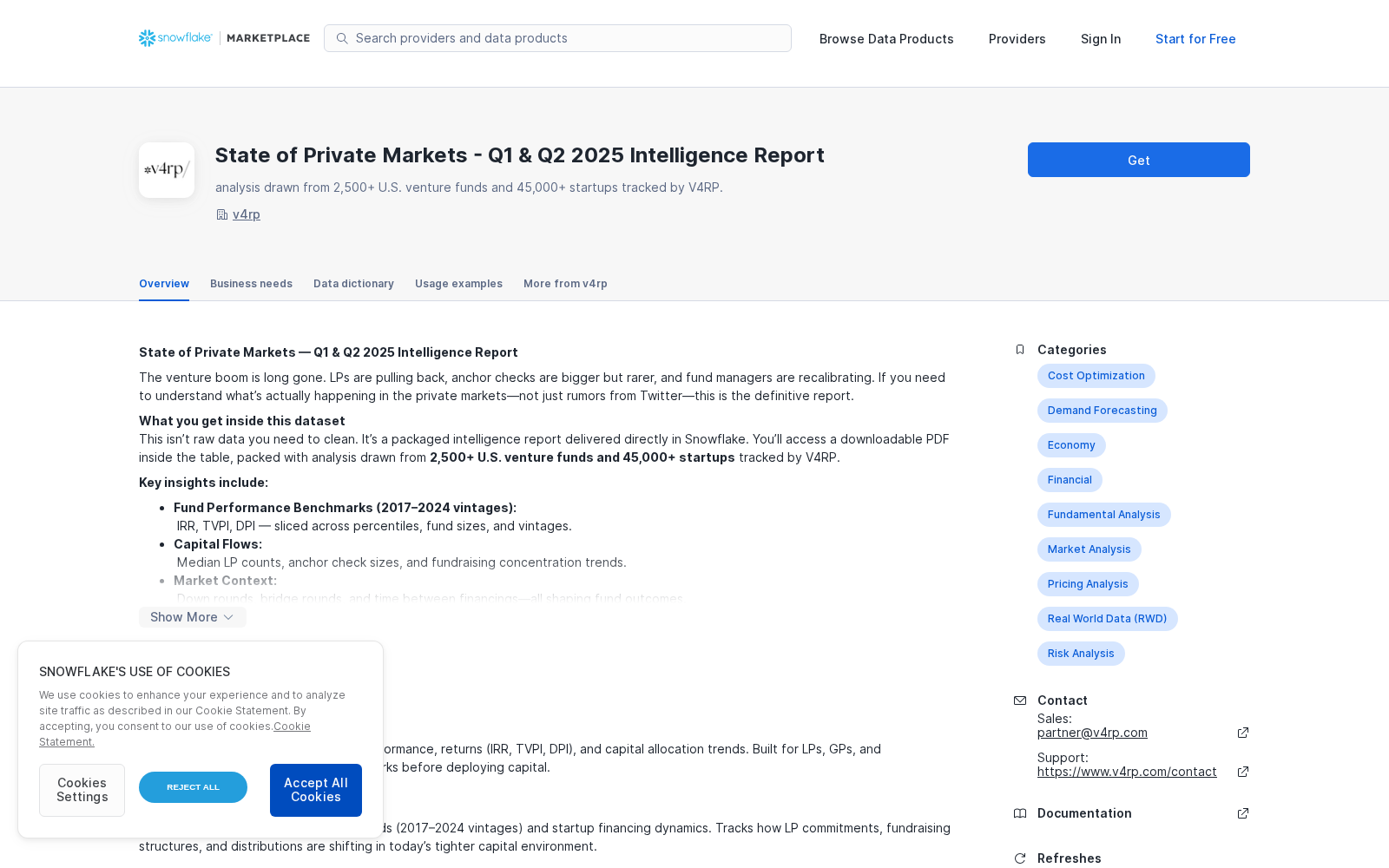1389x868 pixels.
Task: Open the More from v4rp tab
Action: click(565, 284)
